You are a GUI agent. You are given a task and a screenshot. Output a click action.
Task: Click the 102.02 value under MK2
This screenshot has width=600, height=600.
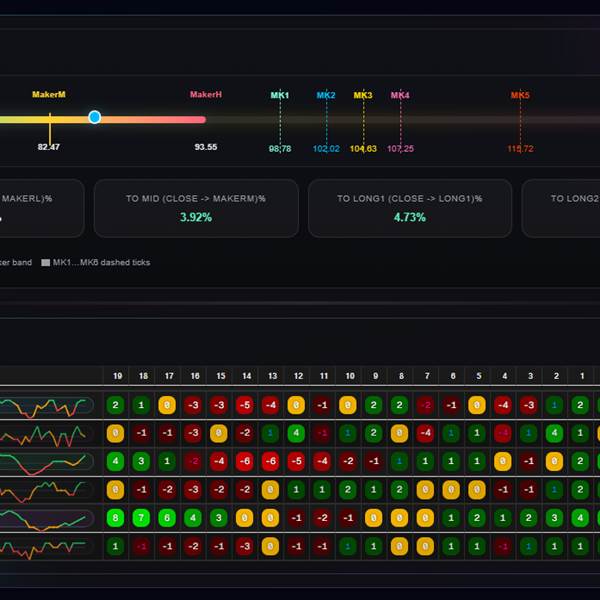326,148
